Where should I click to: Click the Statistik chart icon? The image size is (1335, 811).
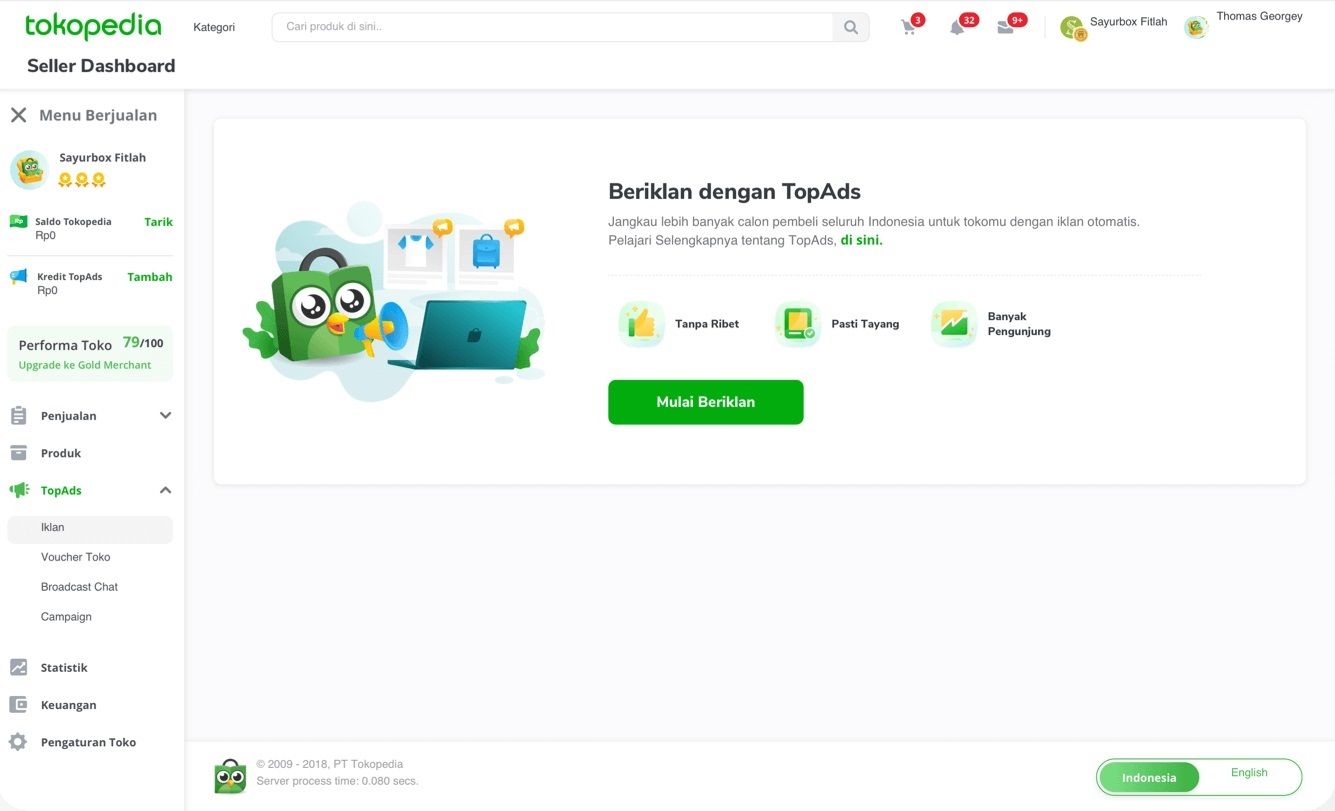pos(18,667)
